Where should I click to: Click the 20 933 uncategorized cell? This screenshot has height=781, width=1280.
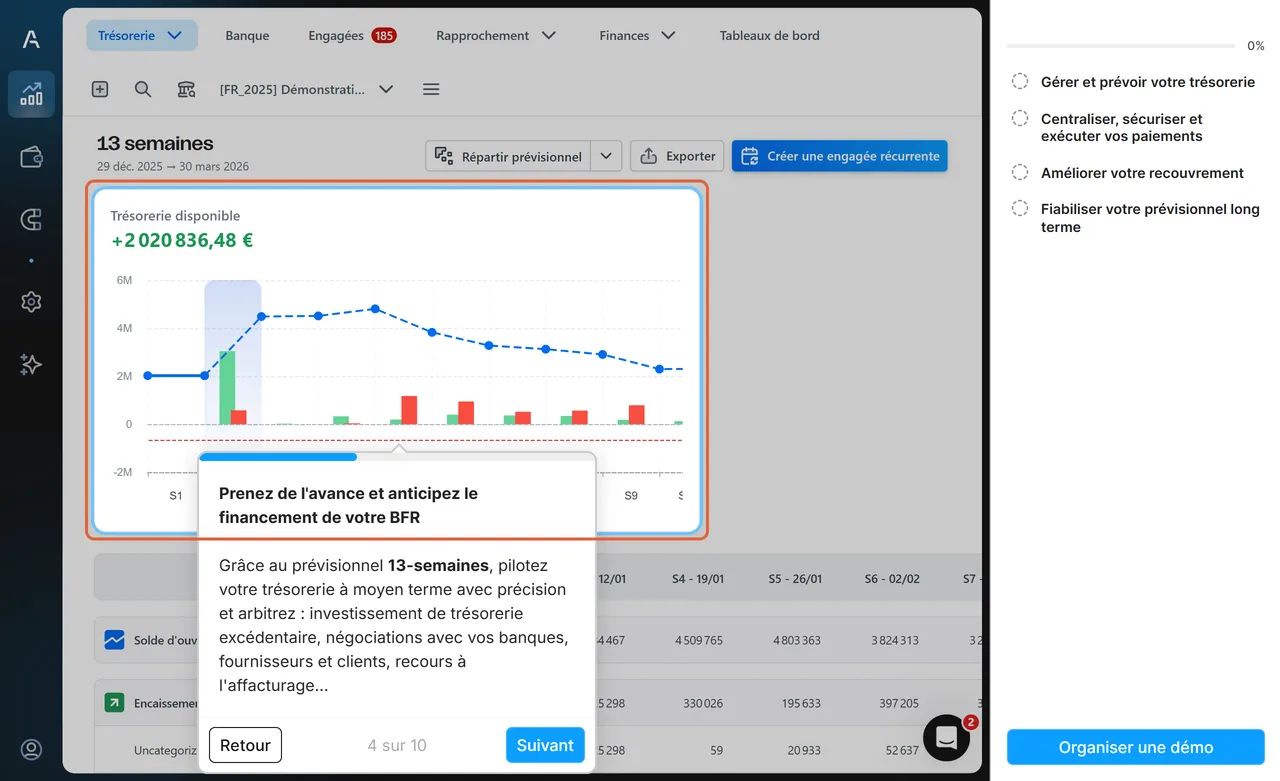(804, 750)
